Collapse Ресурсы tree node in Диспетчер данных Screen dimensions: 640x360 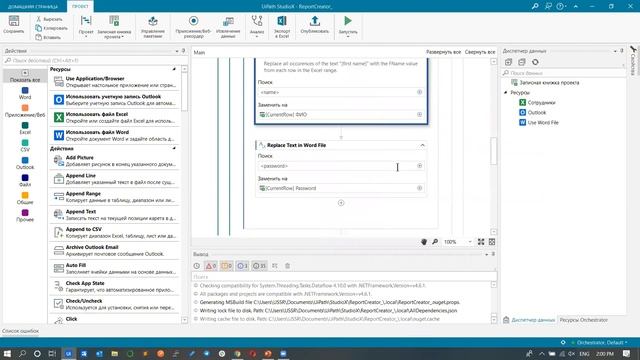[506, 93]
